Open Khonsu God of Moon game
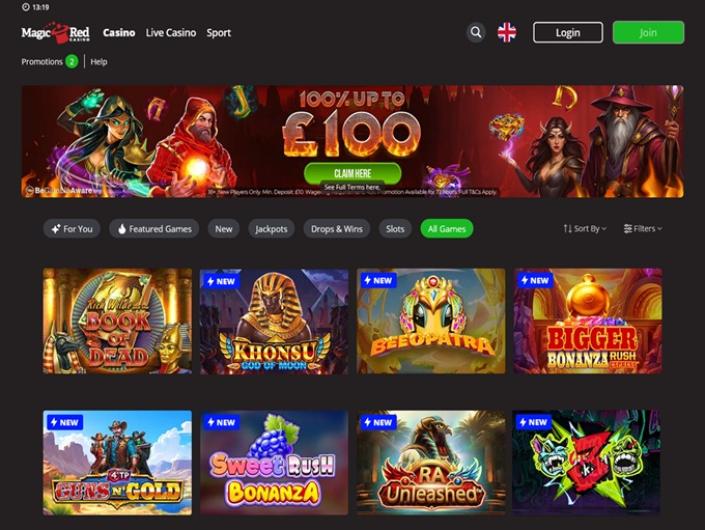Screen dimensions: 705x530 tap(274, 321)
